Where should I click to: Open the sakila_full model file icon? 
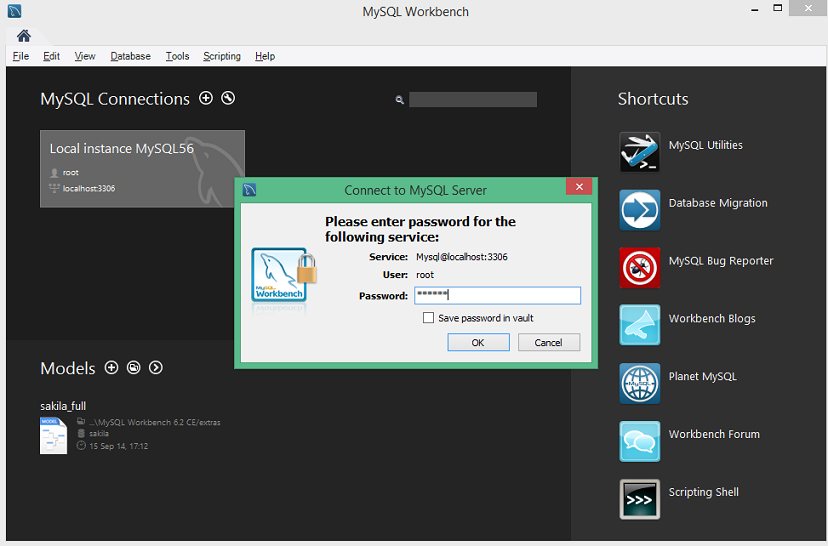(x=53, y=436)
